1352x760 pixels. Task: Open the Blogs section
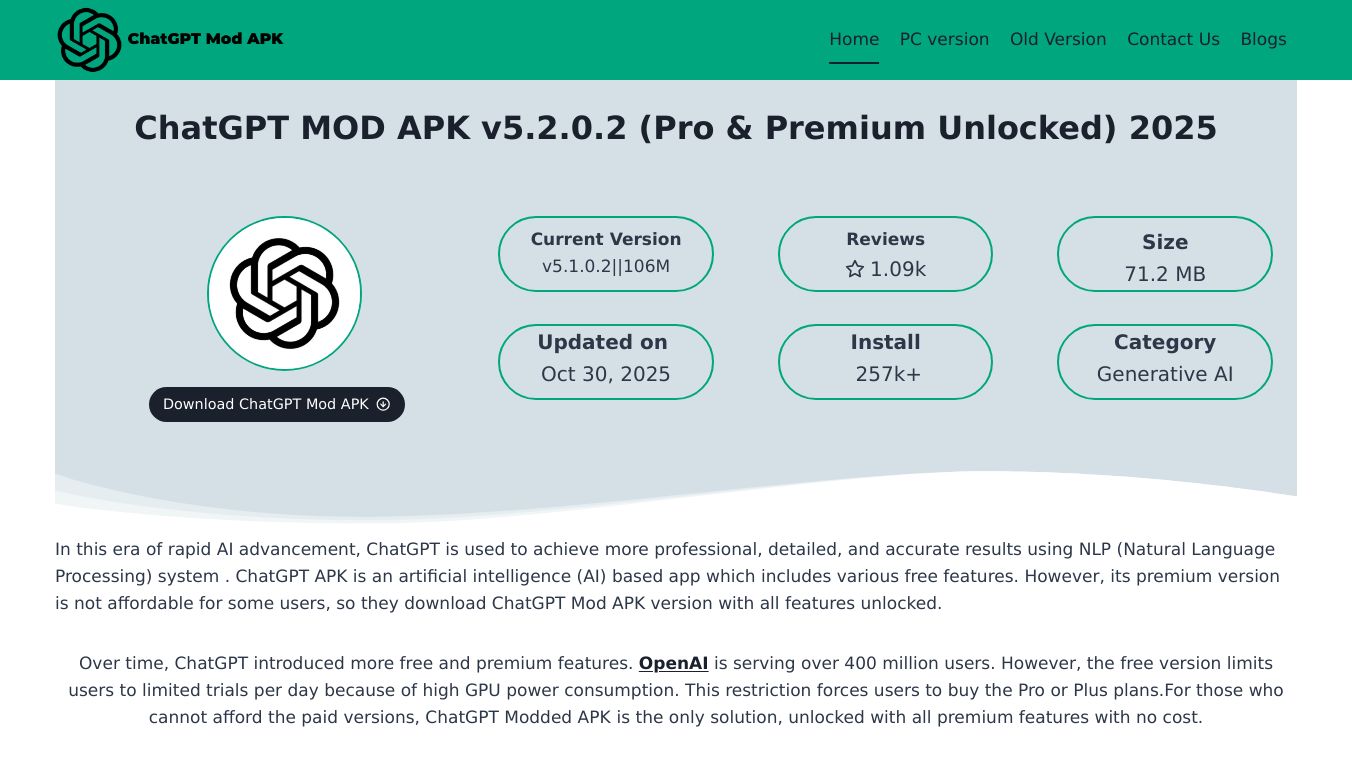[x=1263, y=39]
